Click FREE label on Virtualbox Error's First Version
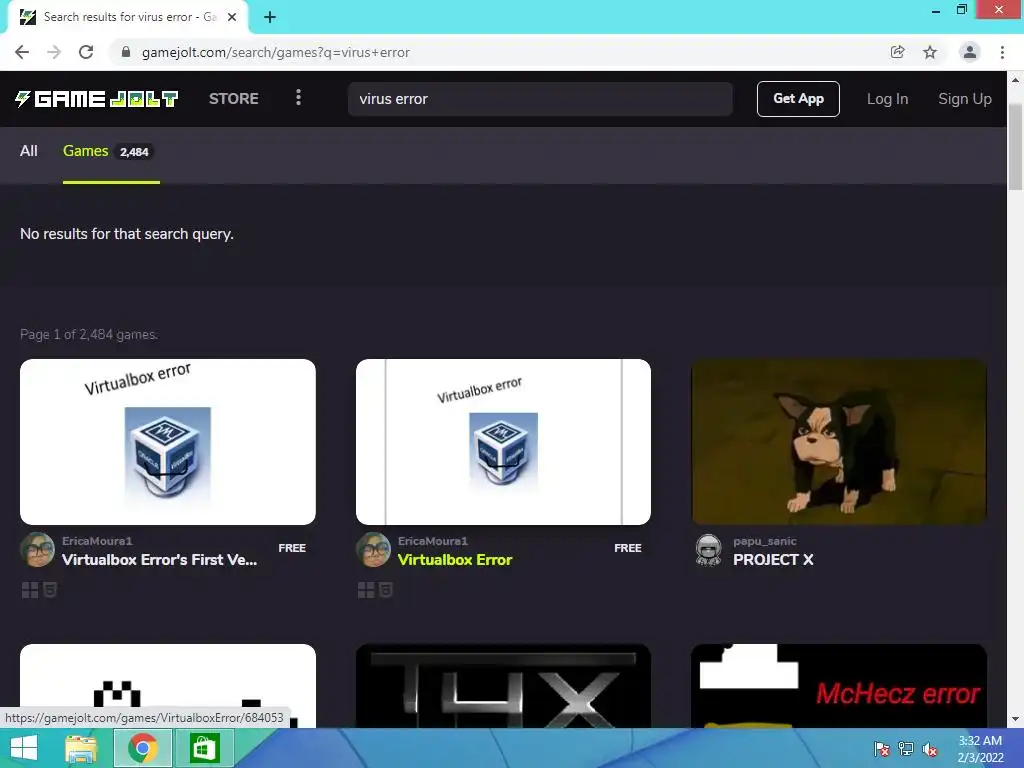This screenshot has height=768, width=1024. click(x=292, y=548)
